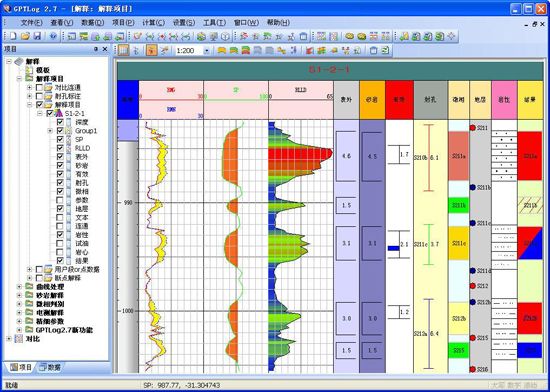
Task: Click the 4.6 thickness value box
Action: click(346, 156)
